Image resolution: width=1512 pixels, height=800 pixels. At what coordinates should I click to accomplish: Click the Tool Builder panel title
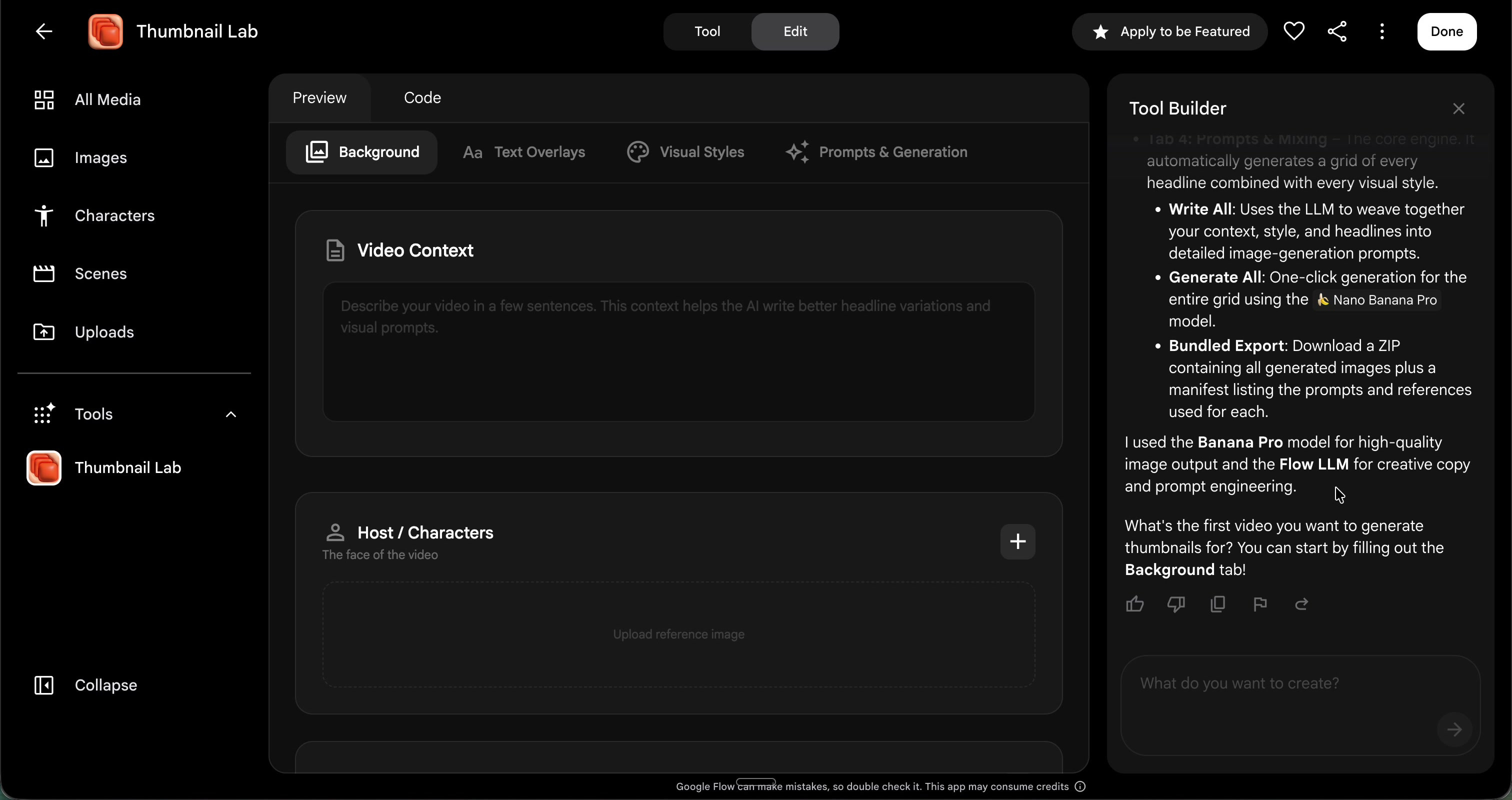pos(1177,108)
